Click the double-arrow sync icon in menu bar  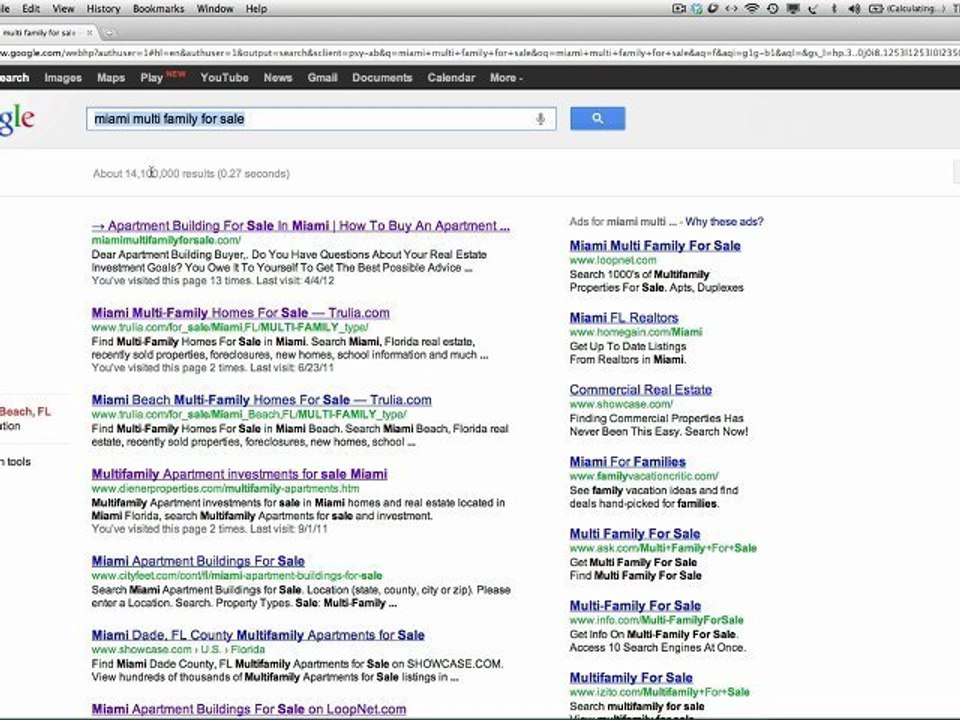[731, 9]
